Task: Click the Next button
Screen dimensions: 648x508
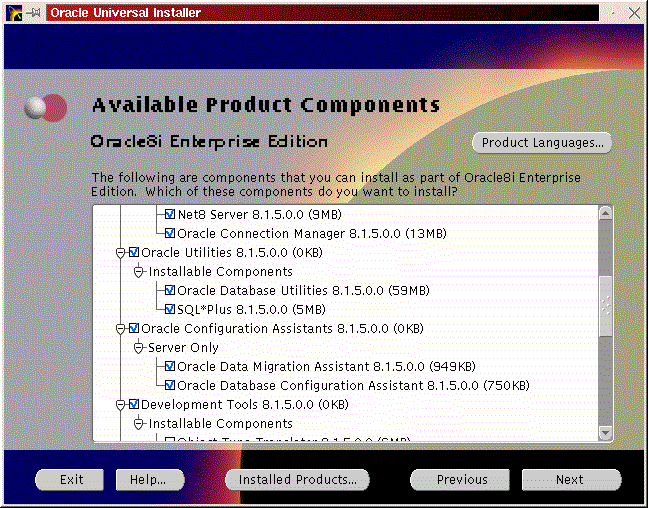Action: tap(570, 479)
